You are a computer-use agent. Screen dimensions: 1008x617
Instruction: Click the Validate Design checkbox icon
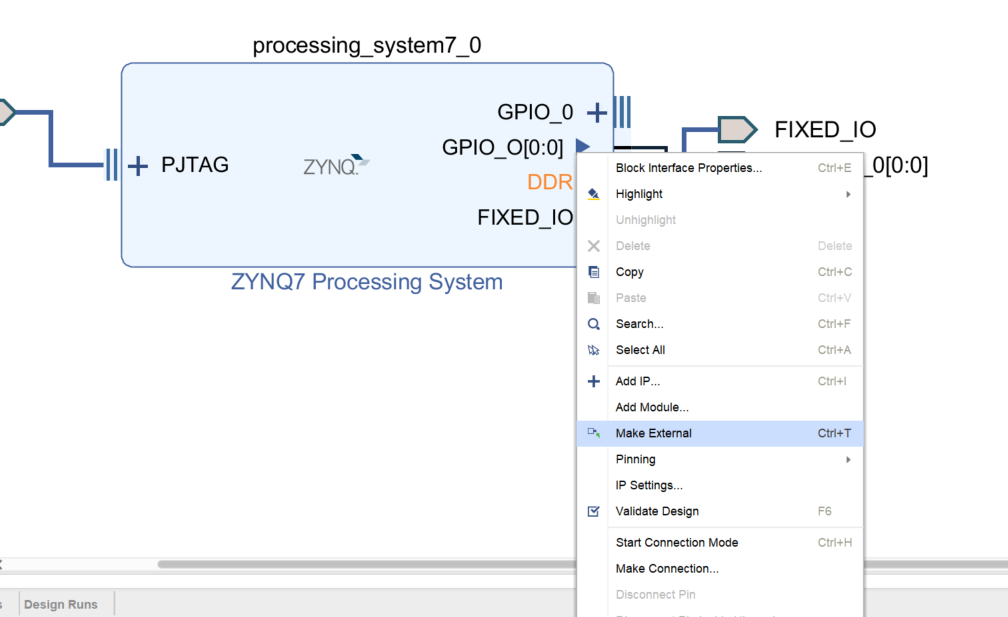594,511
